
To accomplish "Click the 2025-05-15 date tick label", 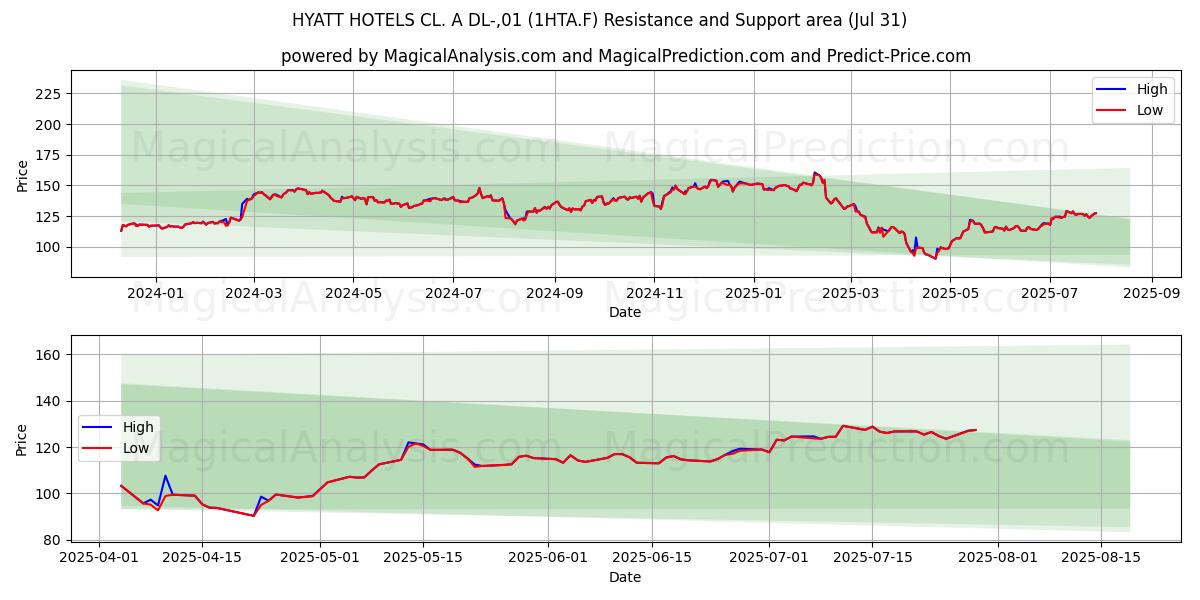I will pyautogui.click(x=423, y=558).
